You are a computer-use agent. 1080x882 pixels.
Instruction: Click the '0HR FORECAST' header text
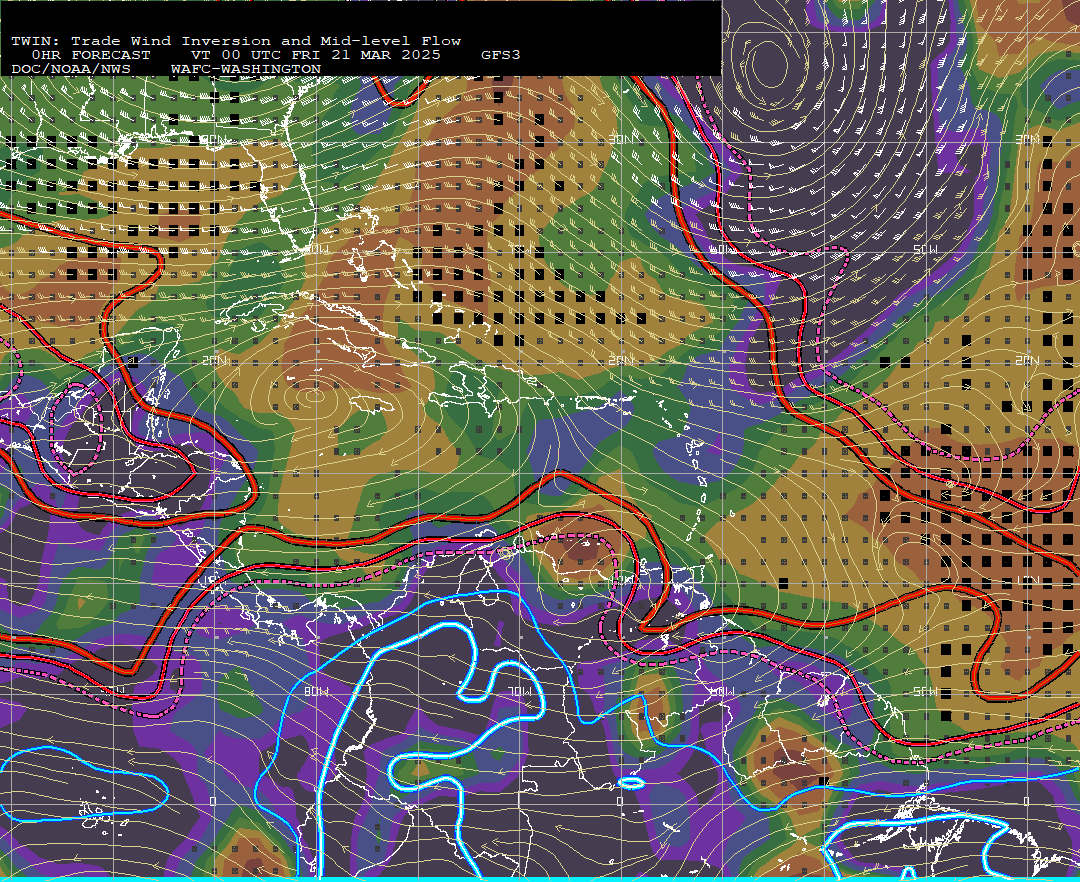click(x=91, y=55)
